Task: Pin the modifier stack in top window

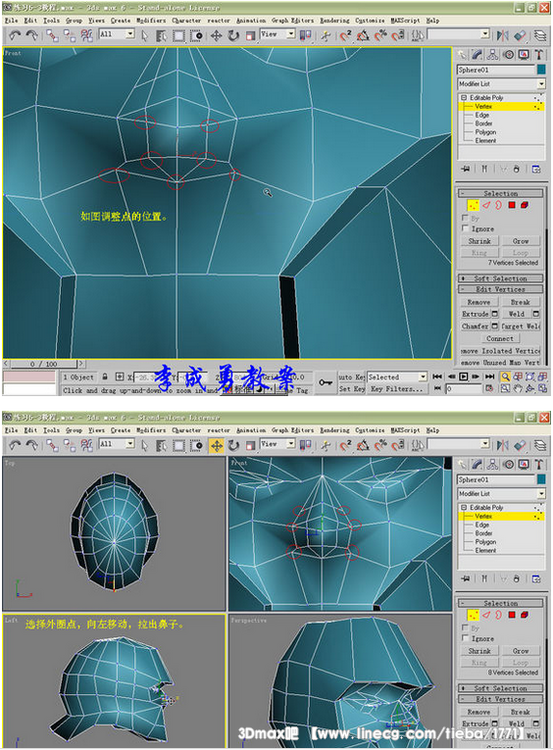Action: pos(465,169)
